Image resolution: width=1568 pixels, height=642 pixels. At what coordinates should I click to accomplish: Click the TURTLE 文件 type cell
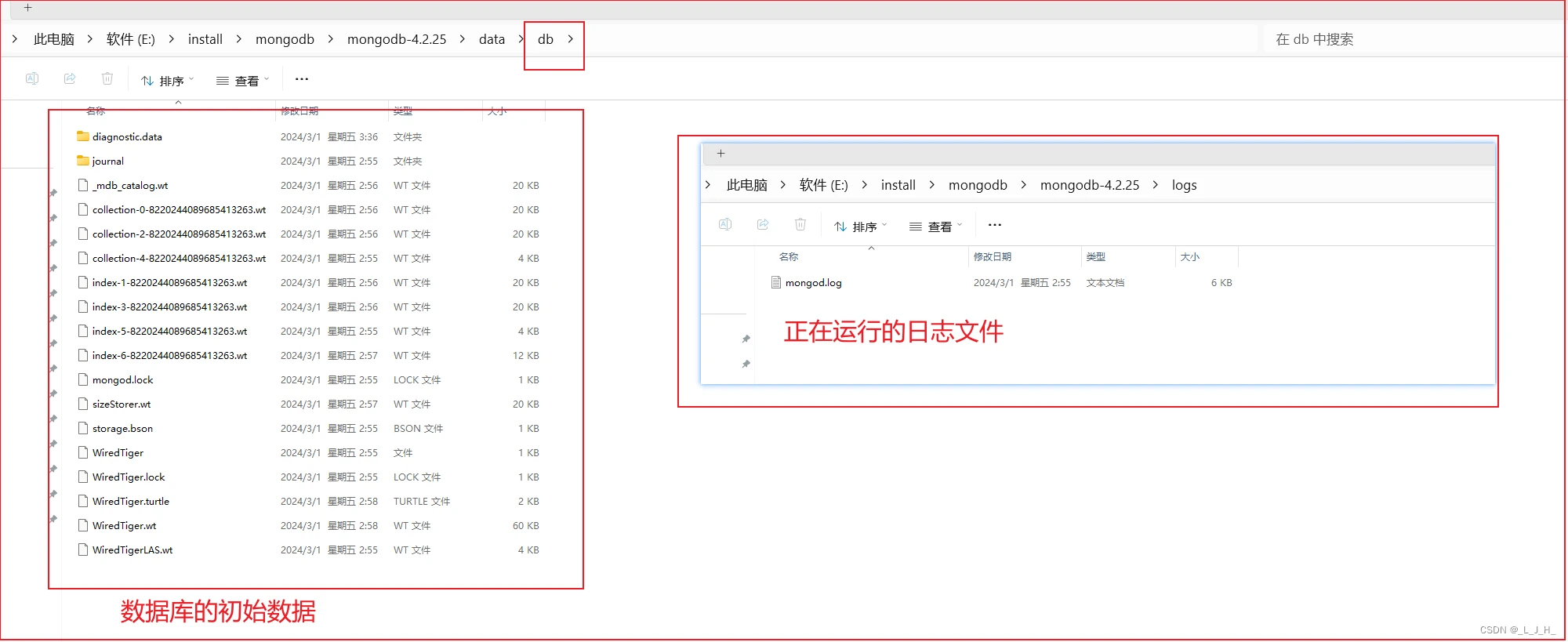coord(422,501)
